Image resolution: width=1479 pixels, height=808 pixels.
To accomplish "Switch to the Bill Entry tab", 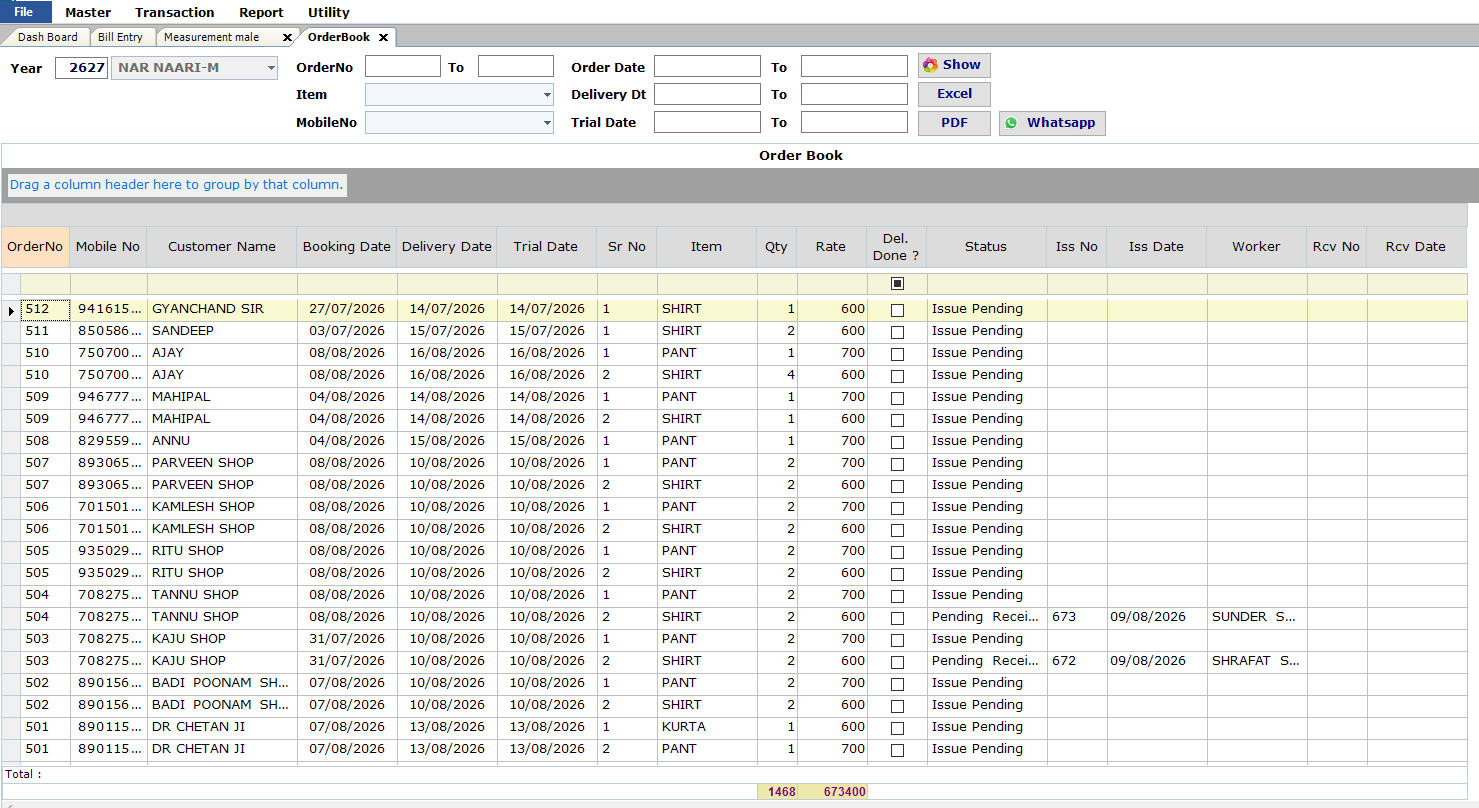I will tap(120, 37).
